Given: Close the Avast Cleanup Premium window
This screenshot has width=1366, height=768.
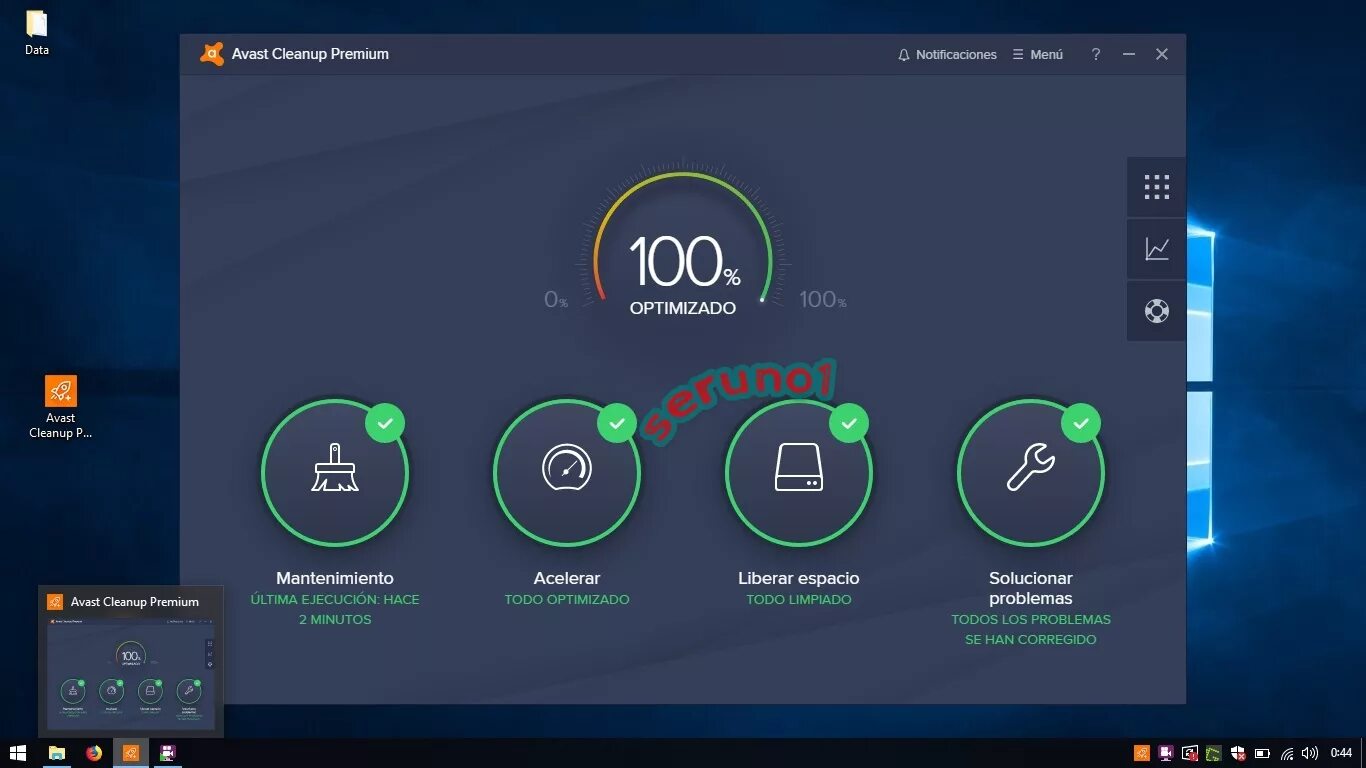Looking at the screenshot, I should point(1162,55).
